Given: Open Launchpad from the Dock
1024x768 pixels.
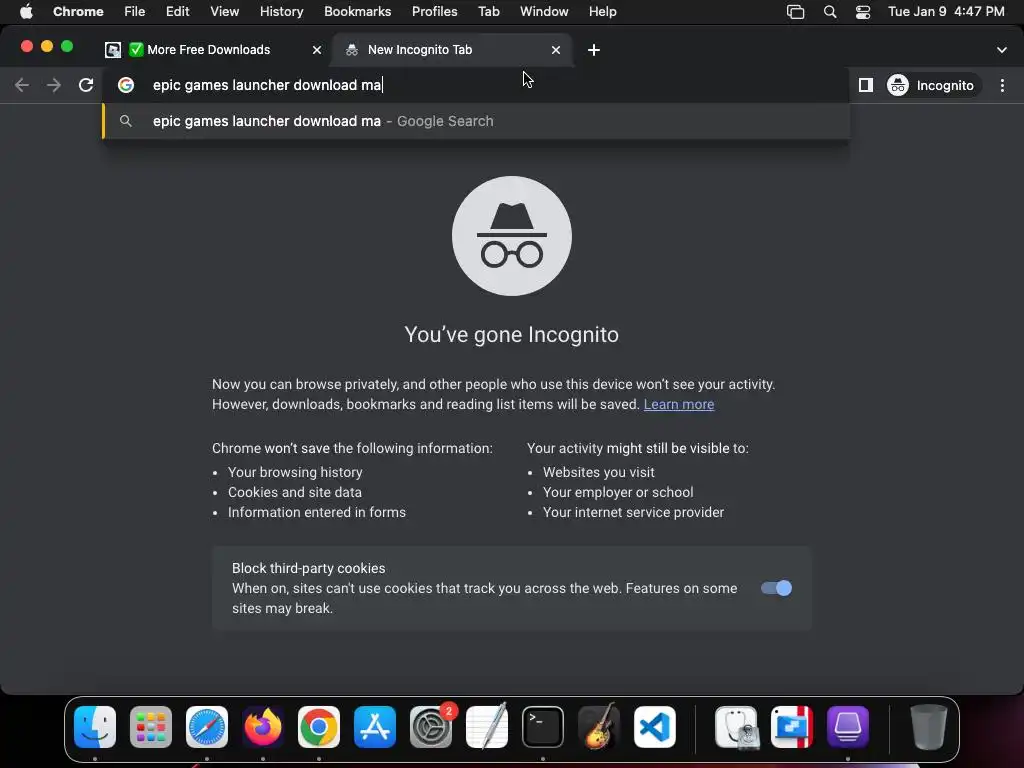Looking at the screenshot, I should click(x=151, y=727).
